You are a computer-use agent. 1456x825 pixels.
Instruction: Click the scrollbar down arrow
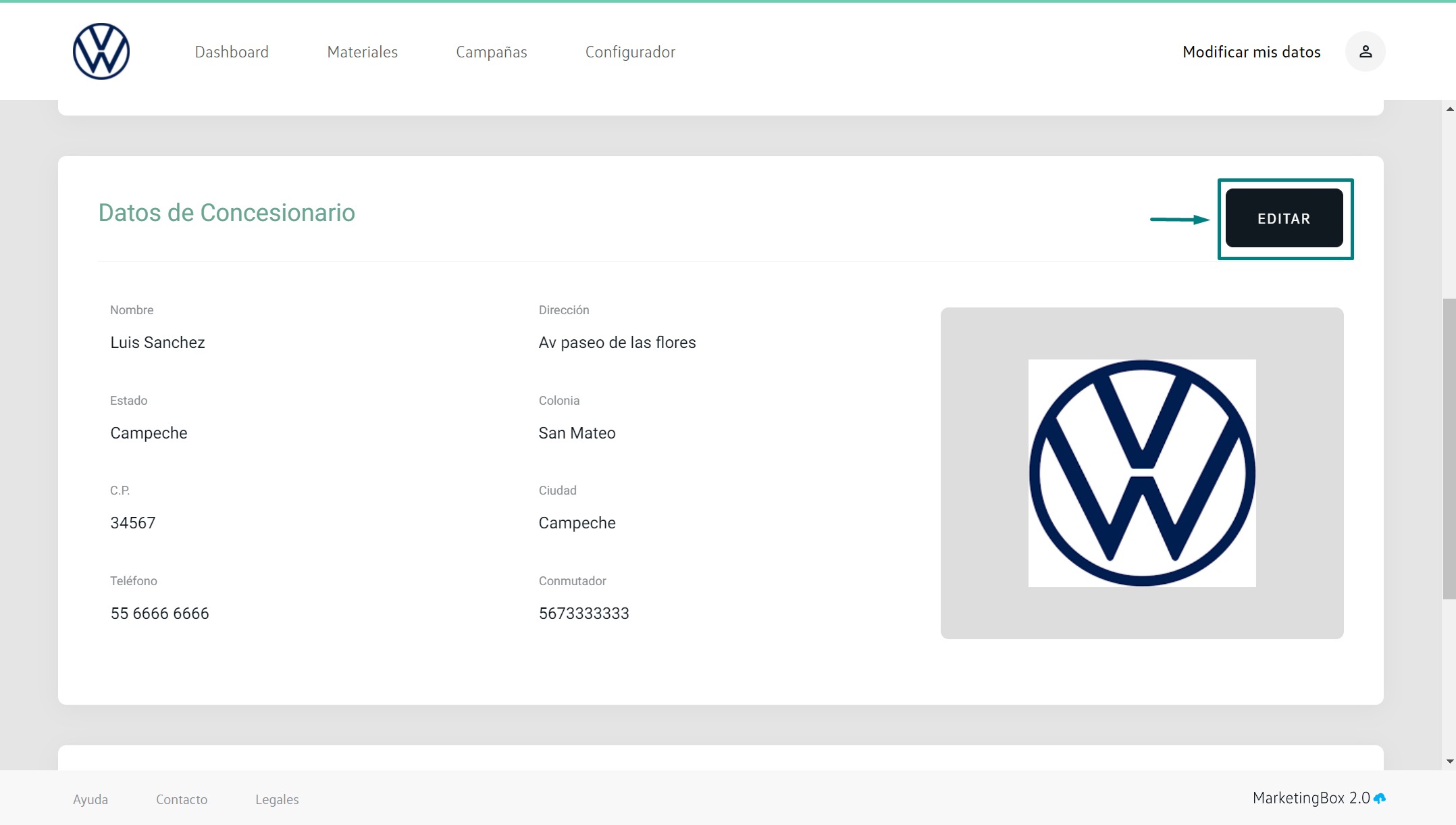(1449, 761)
